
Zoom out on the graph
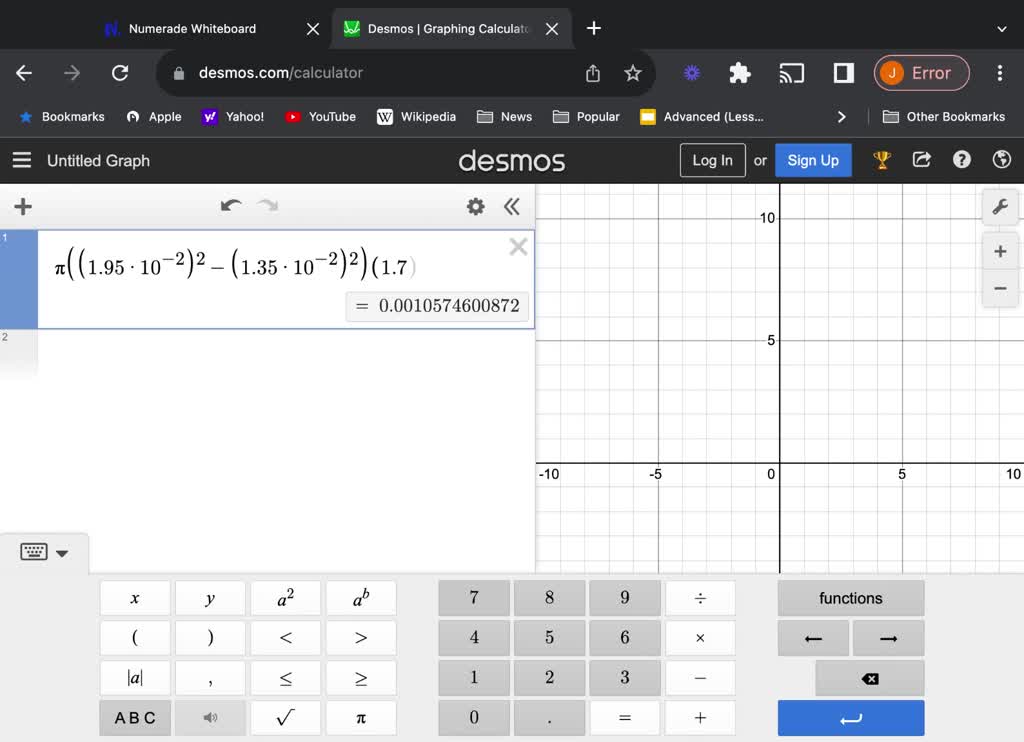999,288
